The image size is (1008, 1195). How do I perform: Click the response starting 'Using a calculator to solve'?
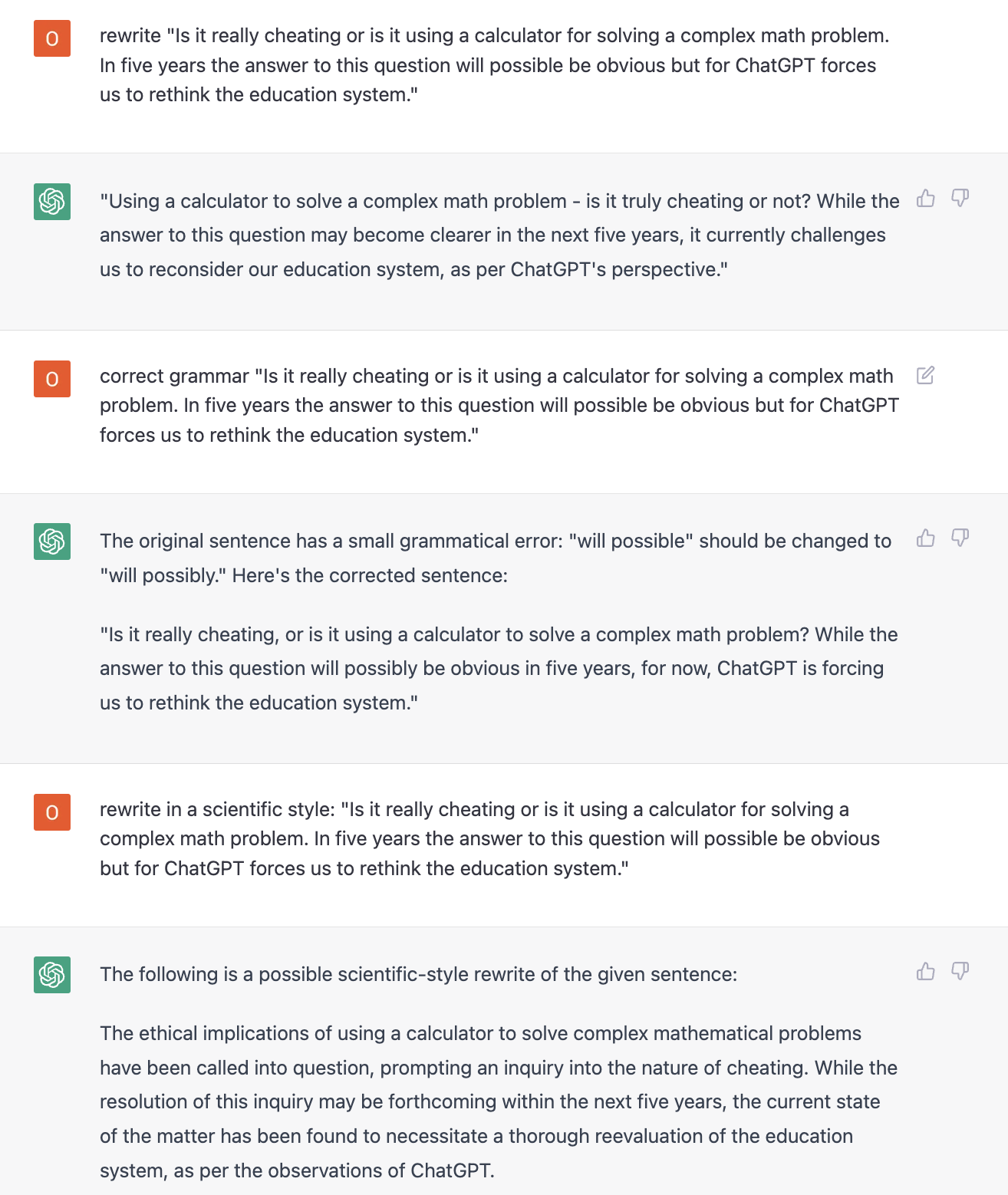tap(499, 235)
